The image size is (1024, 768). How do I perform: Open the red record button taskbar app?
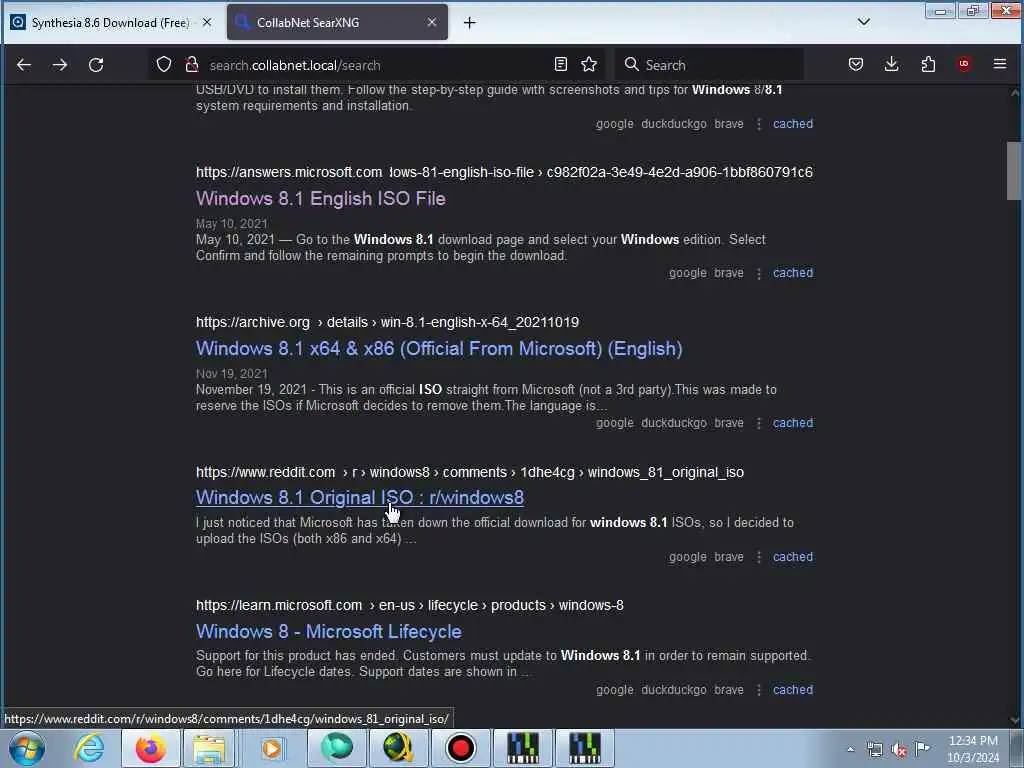[460, 748]
